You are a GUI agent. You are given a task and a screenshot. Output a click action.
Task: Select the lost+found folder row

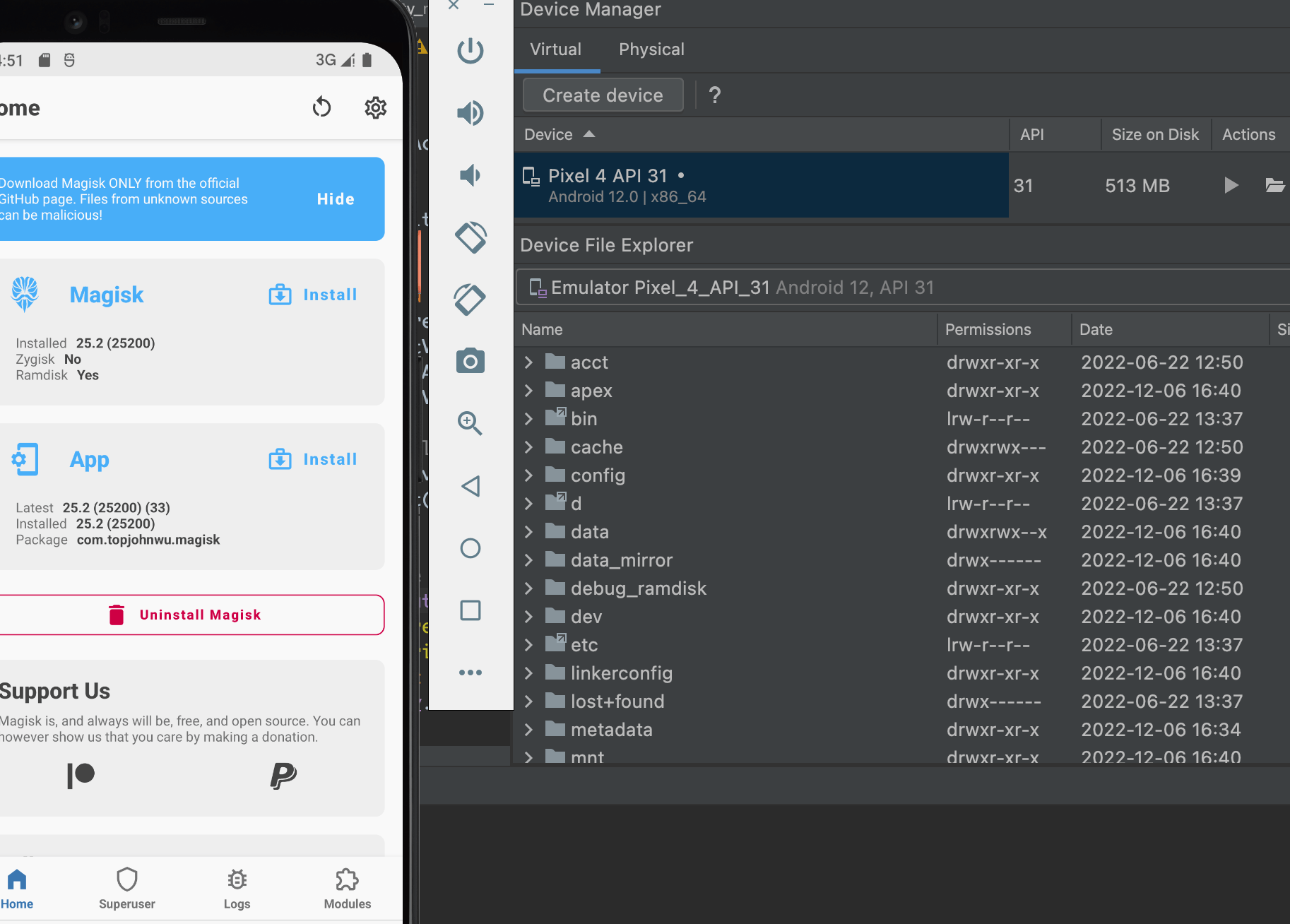coord(903,701)
